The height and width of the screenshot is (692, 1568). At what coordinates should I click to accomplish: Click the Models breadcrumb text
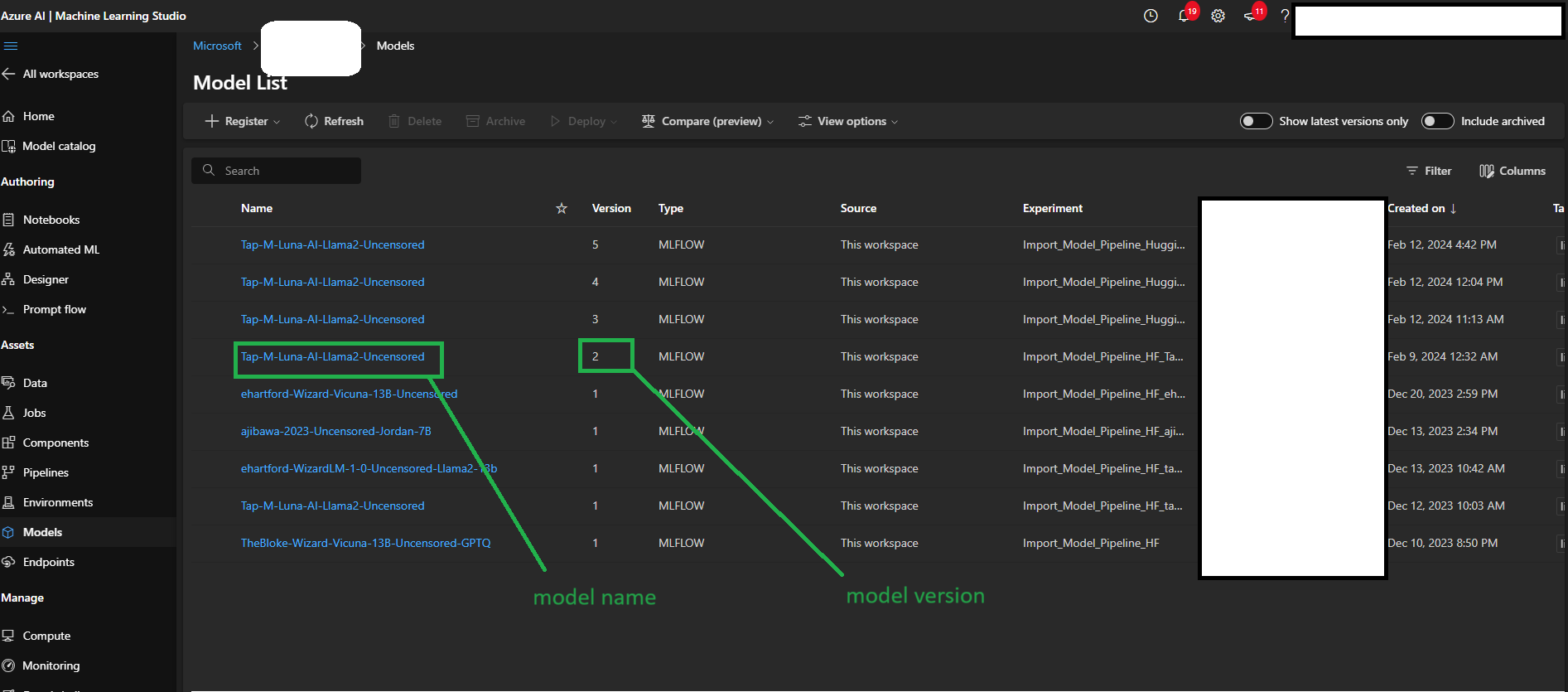395,46
